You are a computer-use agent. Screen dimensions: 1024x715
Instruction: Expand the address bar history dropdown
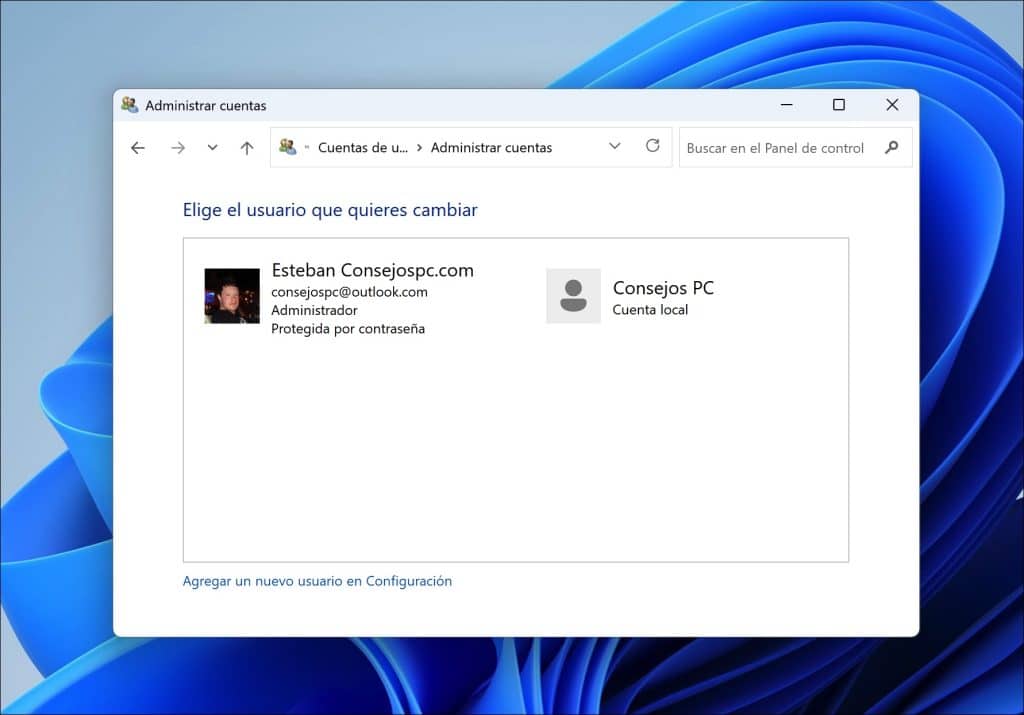(615, 146)
